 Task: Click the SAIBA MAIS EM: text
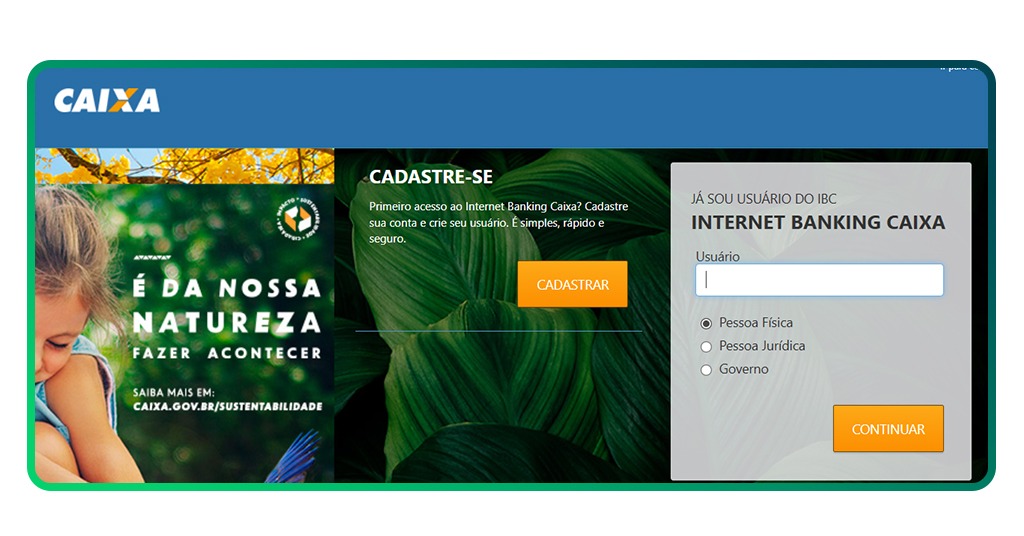click(x=174, y=392)
